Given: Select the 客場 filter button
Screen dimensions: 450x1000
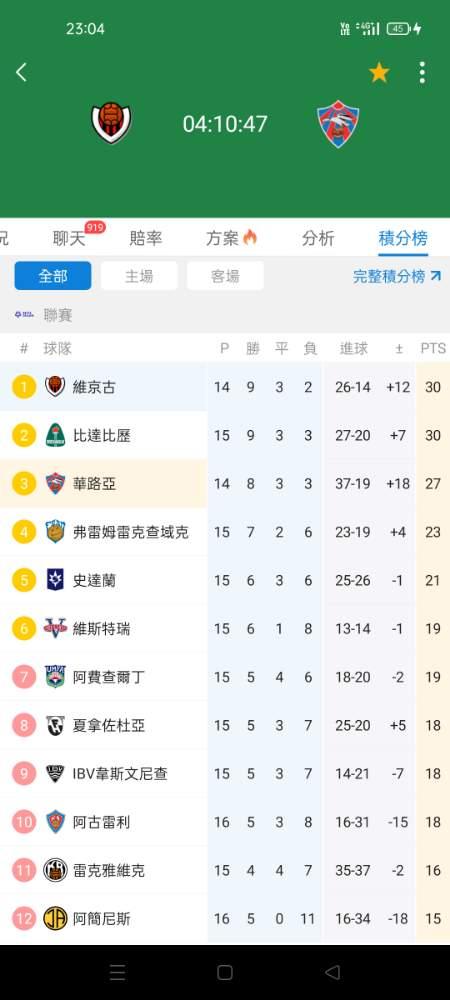Looking at the screenshot, I should [x=225, y=276].
